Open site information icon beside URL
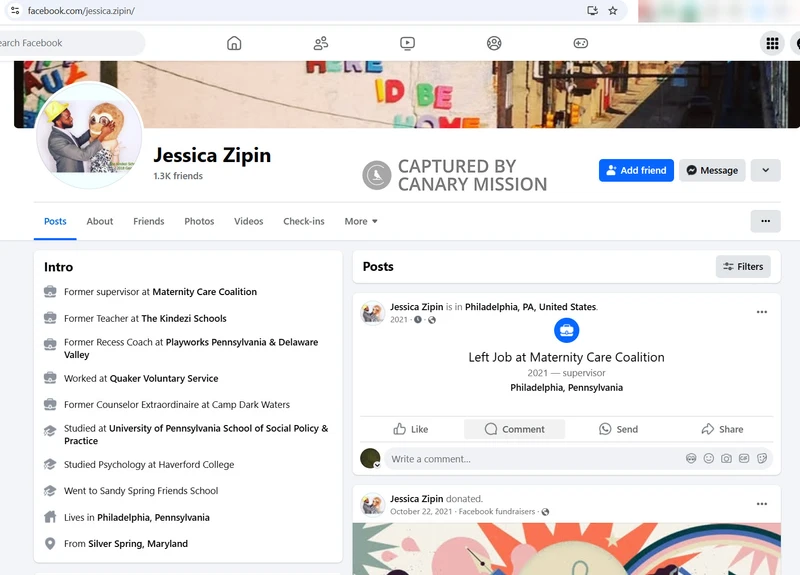The width and height of the screenshot is (800, 575). click(x=15, y=10)
